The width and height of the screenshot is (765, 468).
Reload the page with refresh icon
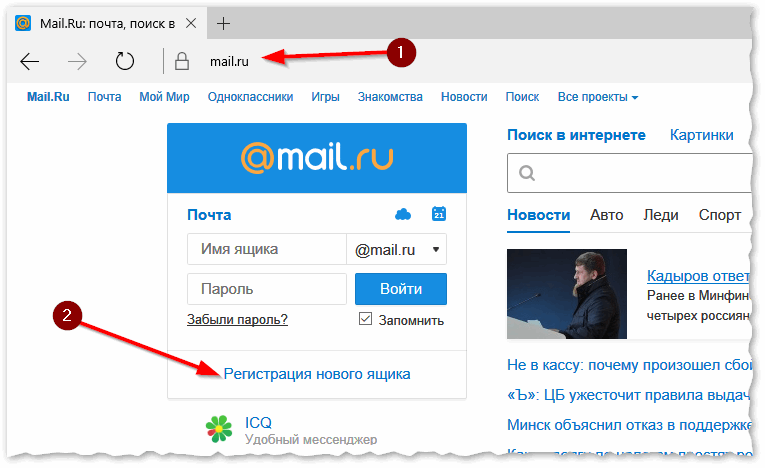coord(124,61)
